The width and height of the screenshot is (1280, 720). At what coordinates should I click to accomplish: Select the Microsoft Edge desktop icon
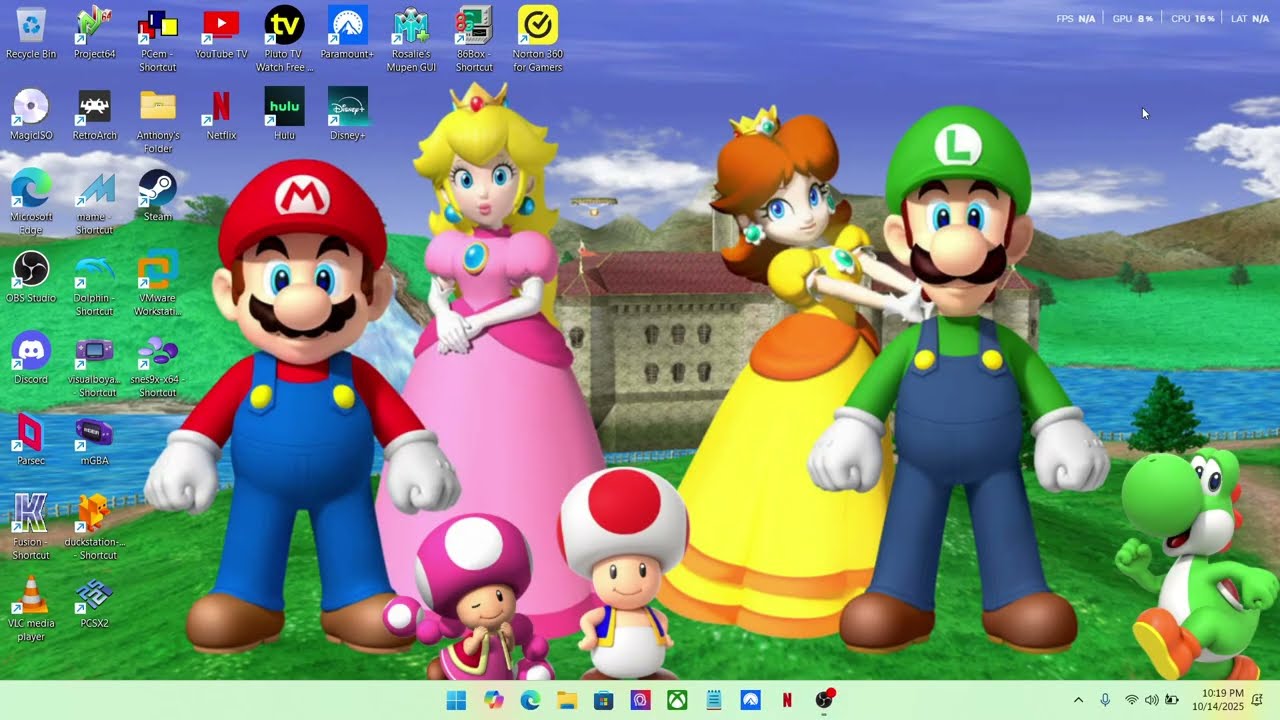tap(31, 202)
